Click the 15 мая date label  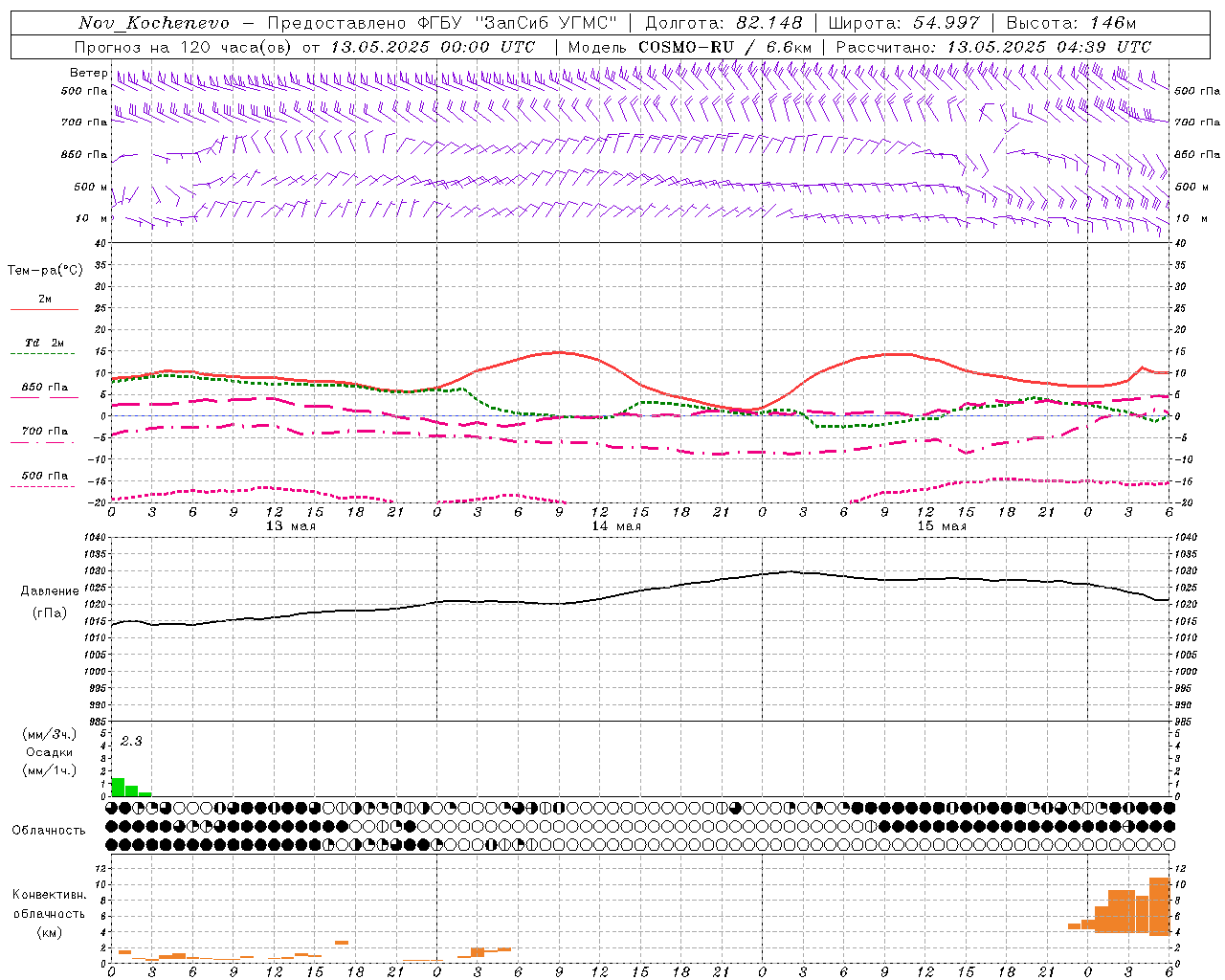point(941,525)
